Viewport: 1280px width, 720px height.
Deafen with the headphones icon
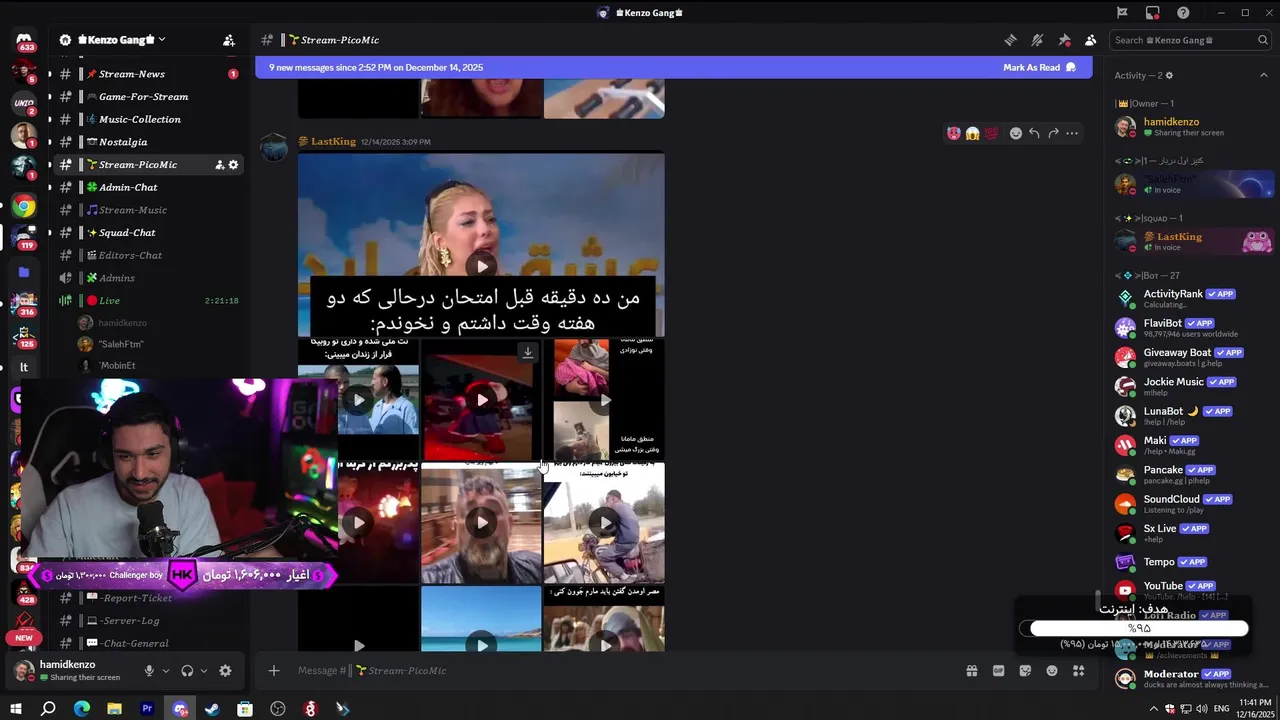tap(187, 671)
